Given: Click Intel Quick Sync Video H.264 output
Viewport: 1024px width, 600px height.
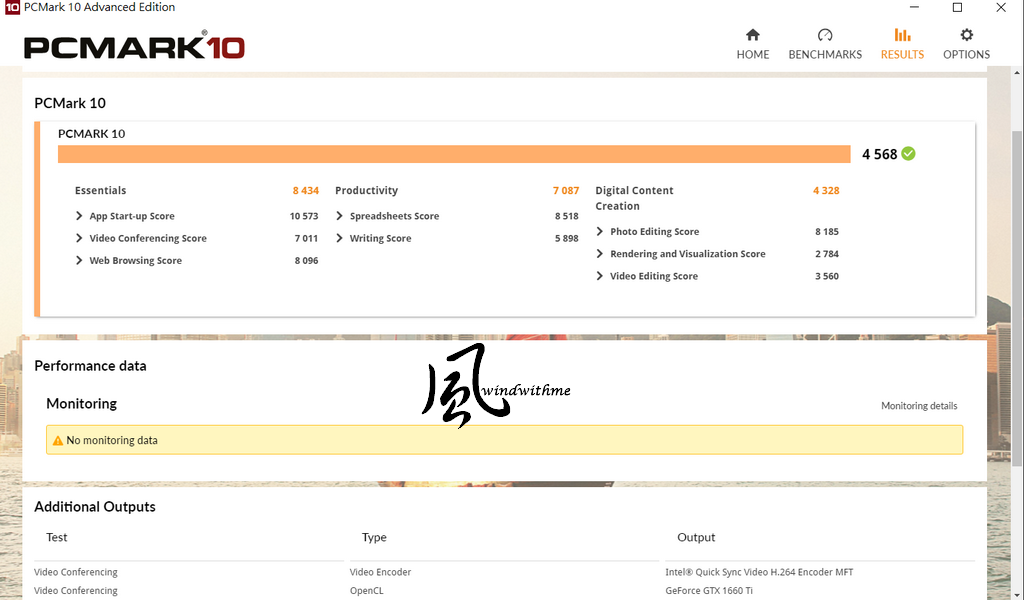Looking at the screenshot, I should coord(759,572).
